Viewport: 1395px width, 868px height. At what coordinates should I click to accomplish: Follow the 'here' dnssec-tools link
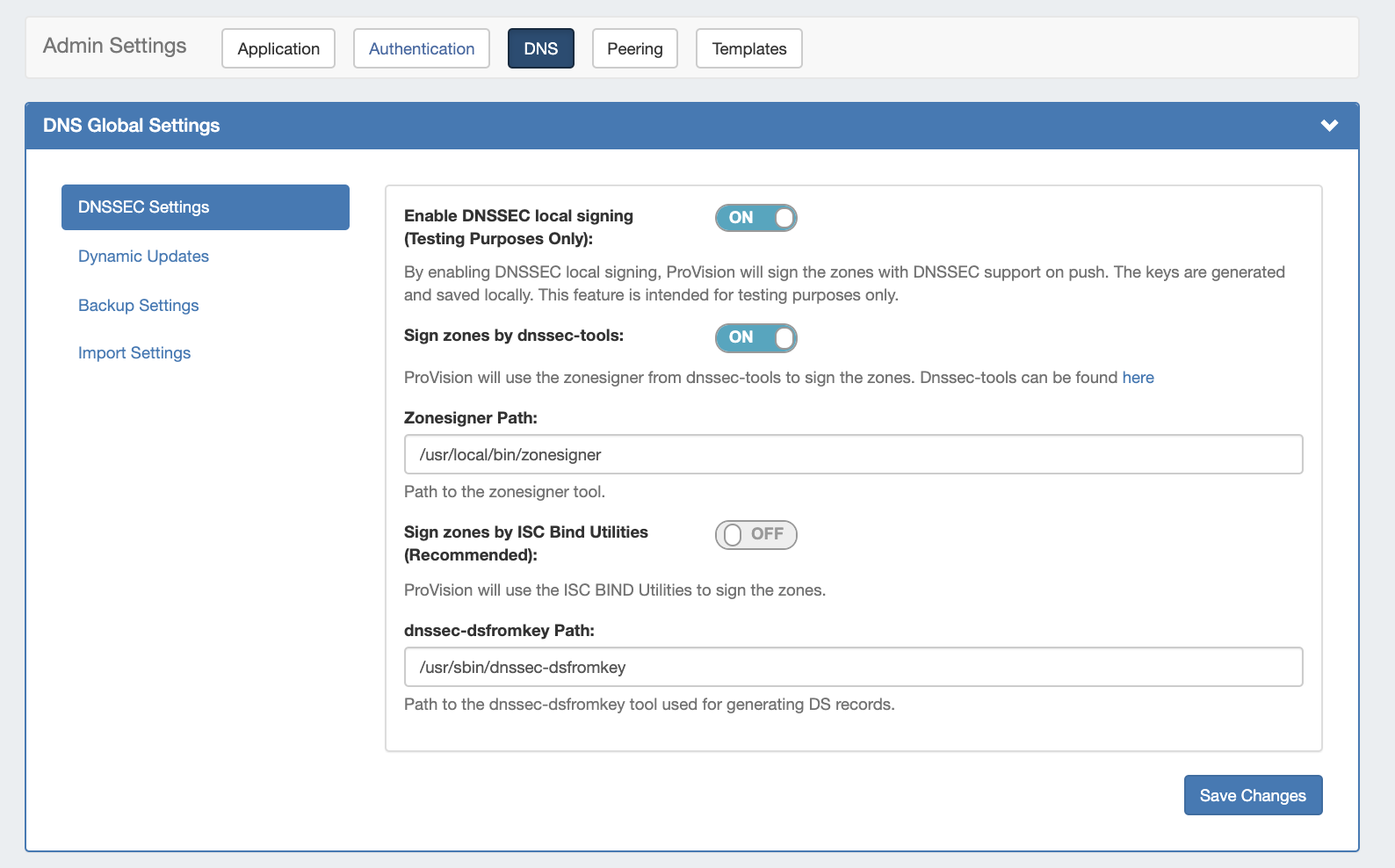1138,378
